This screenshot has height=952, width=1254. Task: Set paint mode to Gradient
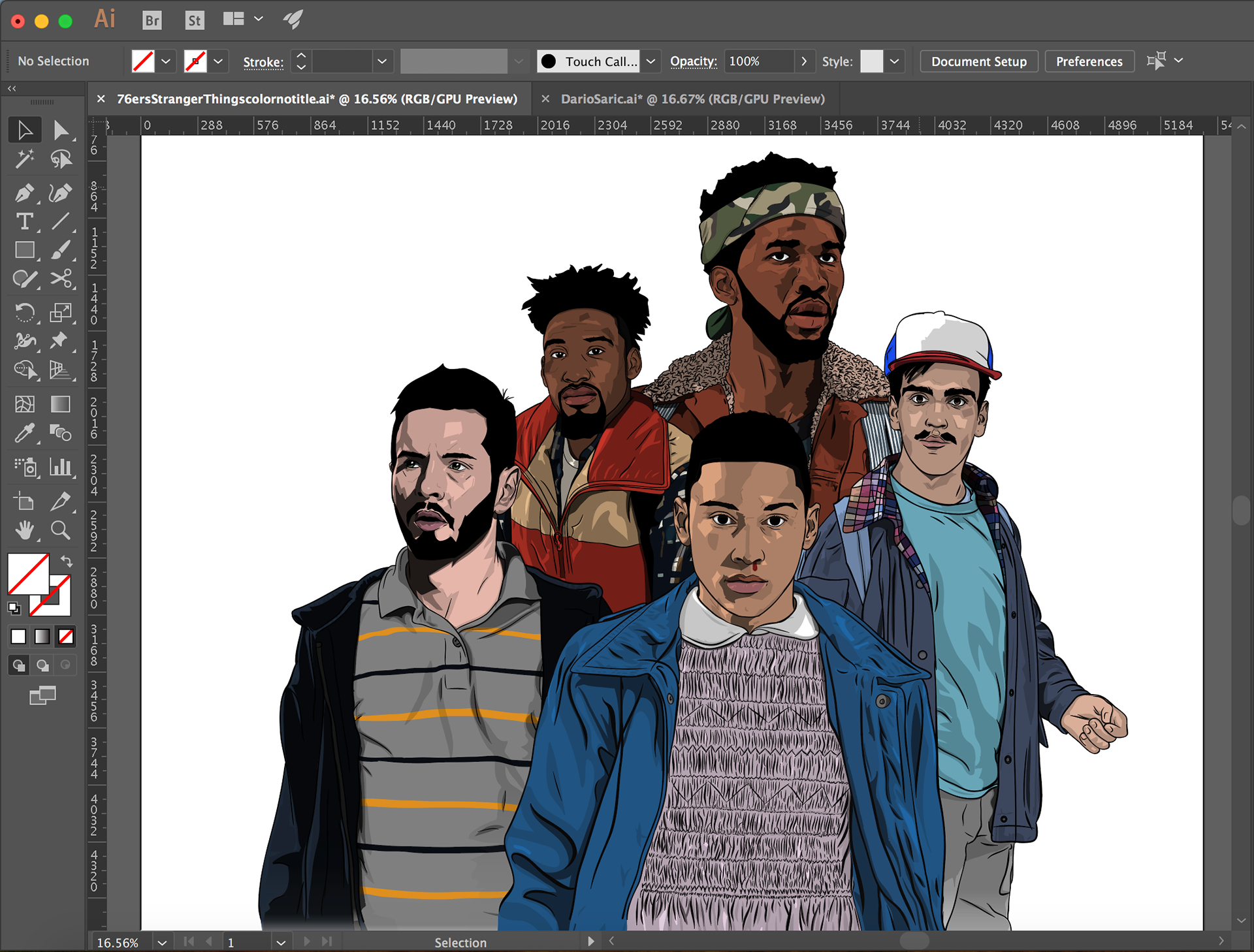click(x=42, y=636)
